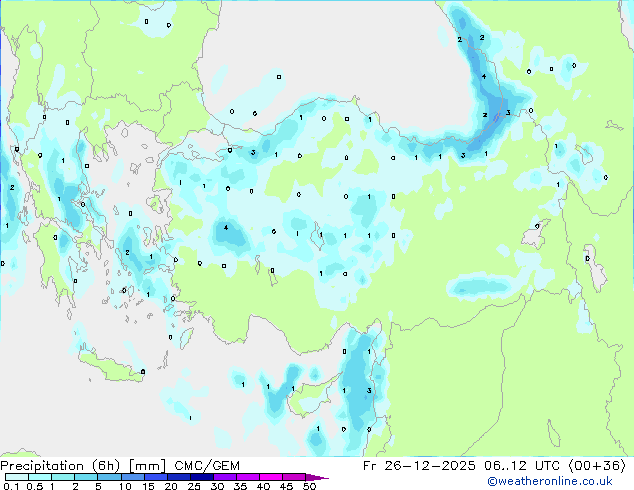Click the legend scale label "50"
The height and width of the screenshot is (490, 634).
[309, 486]
